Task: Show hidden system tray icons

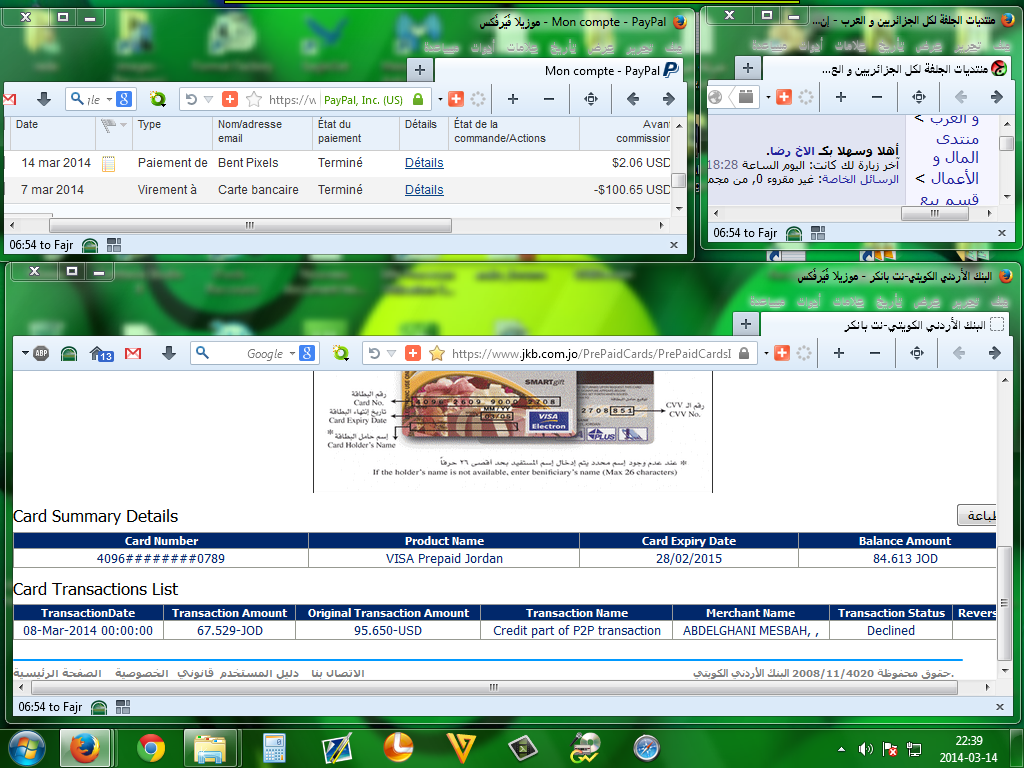Action: tap(841, 749)
